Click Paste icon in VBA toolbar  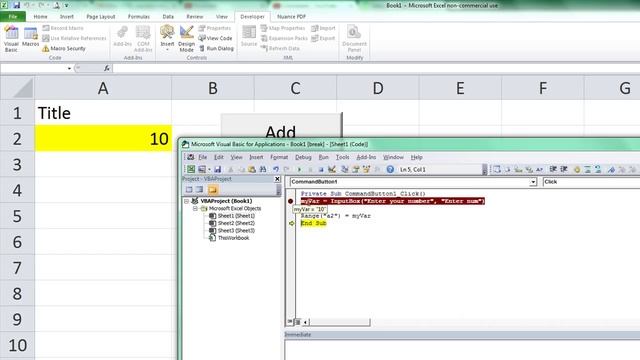coord(252,169)
